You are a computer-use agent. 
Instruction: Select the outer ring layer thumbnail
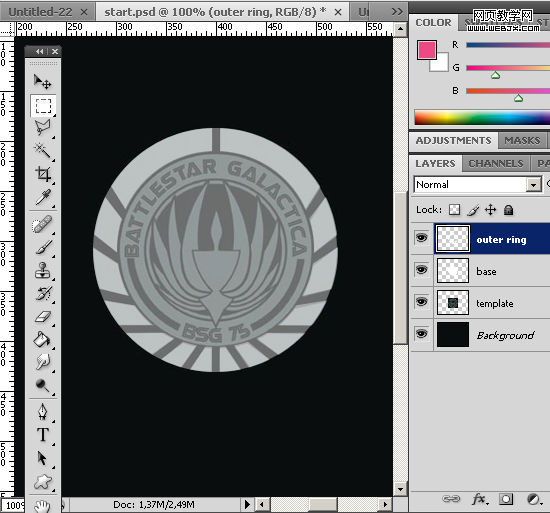click(x=452, y=238)
